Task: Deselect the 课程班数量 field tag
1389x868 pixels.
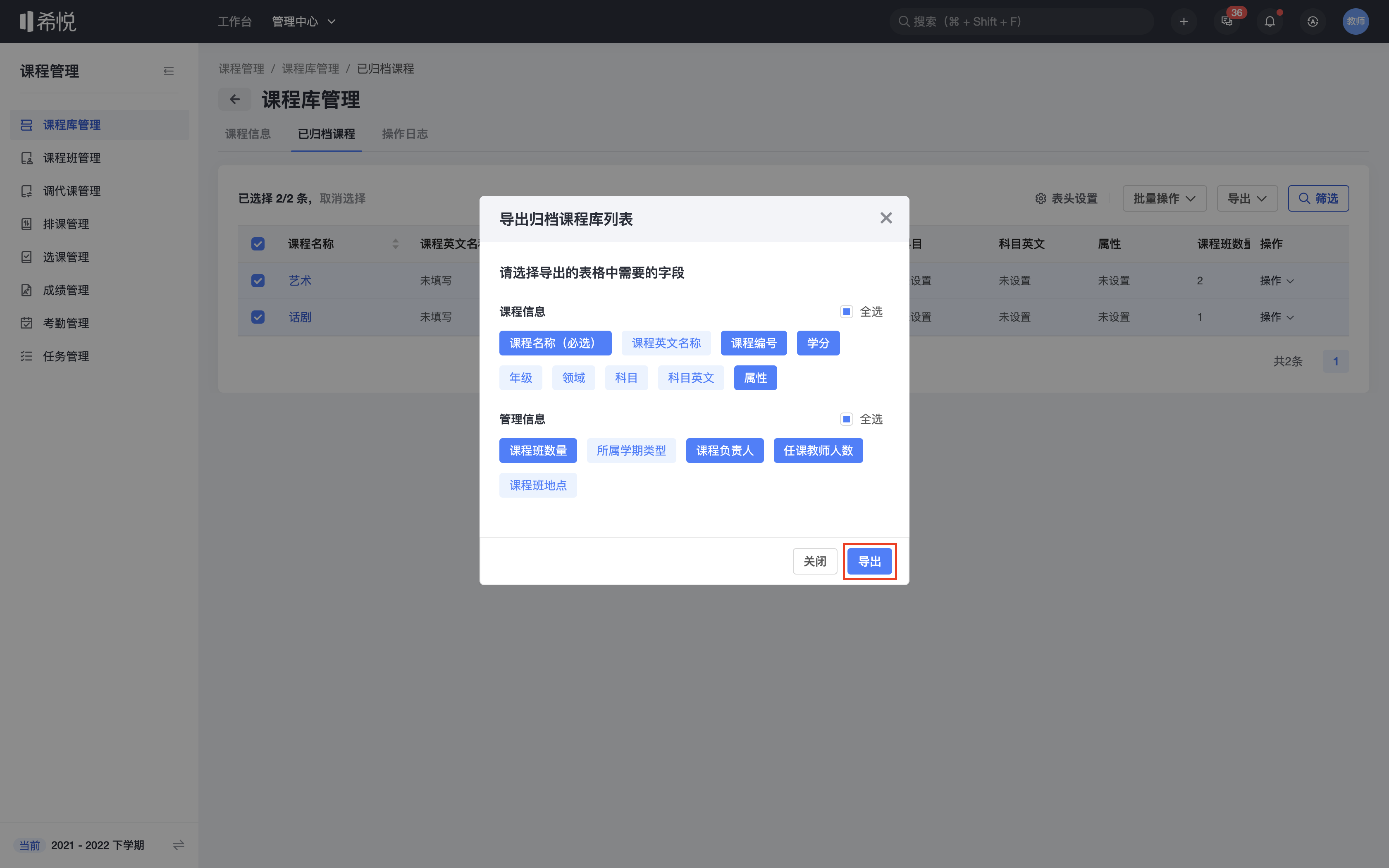Action: click(538, 451)
